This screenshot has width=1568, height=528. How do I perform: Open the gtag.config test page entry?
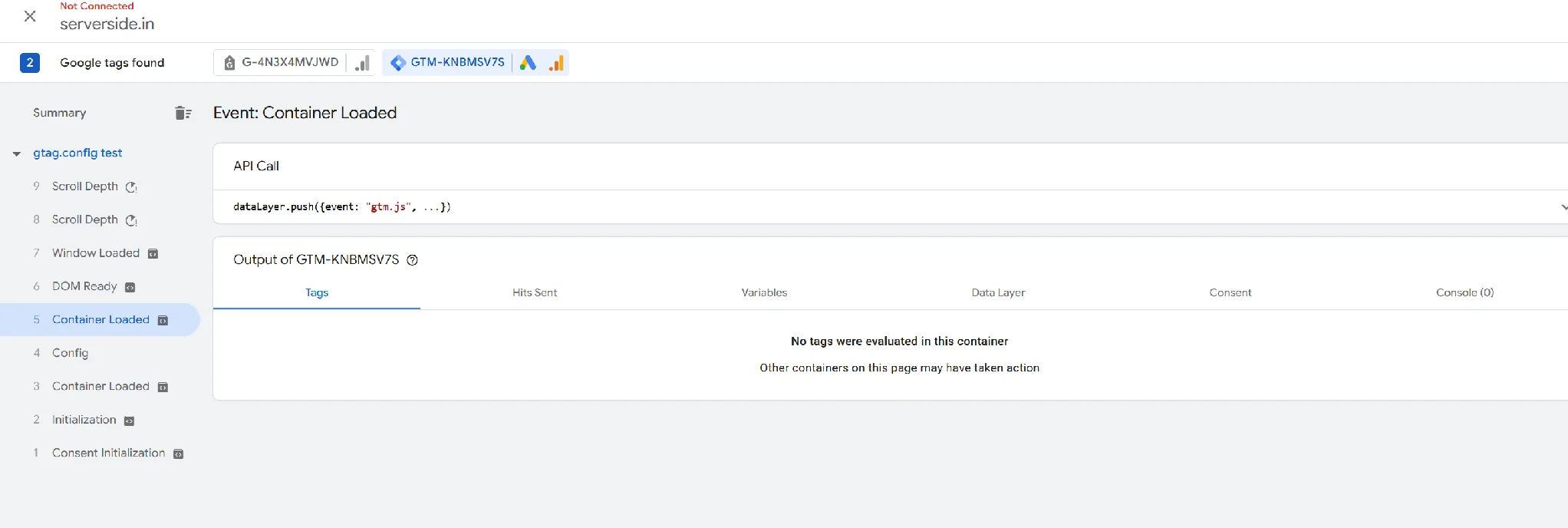77,153
